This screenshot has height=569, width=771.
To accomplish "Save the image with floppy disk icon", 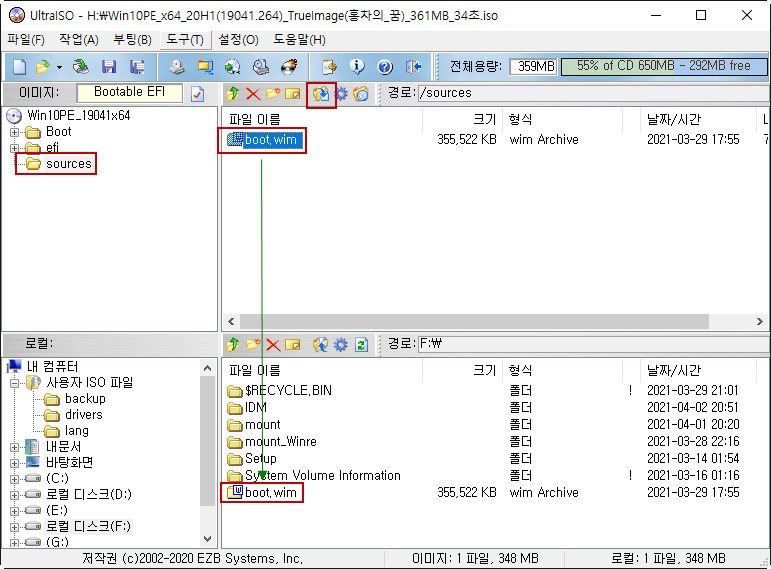I will point(109,66).
